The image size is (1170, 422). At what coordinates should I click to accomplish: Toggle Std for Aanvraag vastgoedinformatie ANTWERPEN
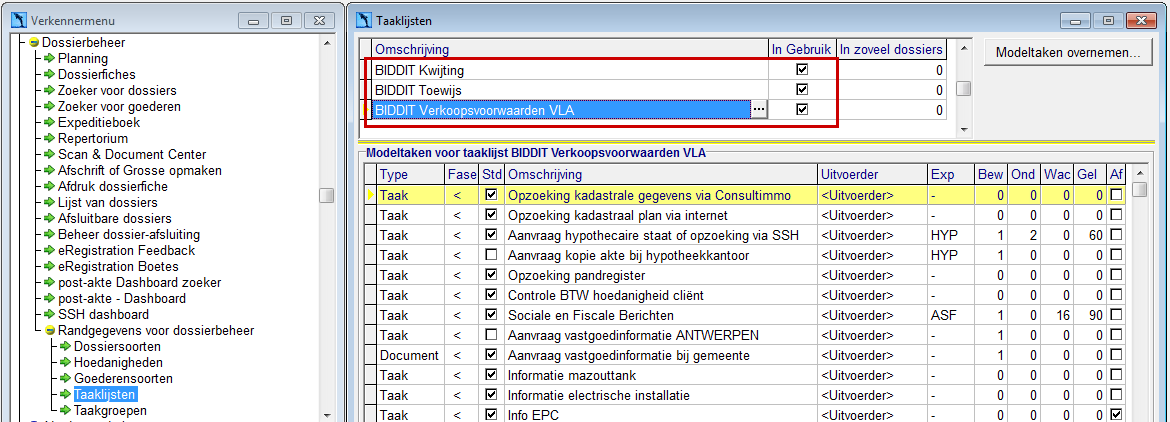[492, 336]
